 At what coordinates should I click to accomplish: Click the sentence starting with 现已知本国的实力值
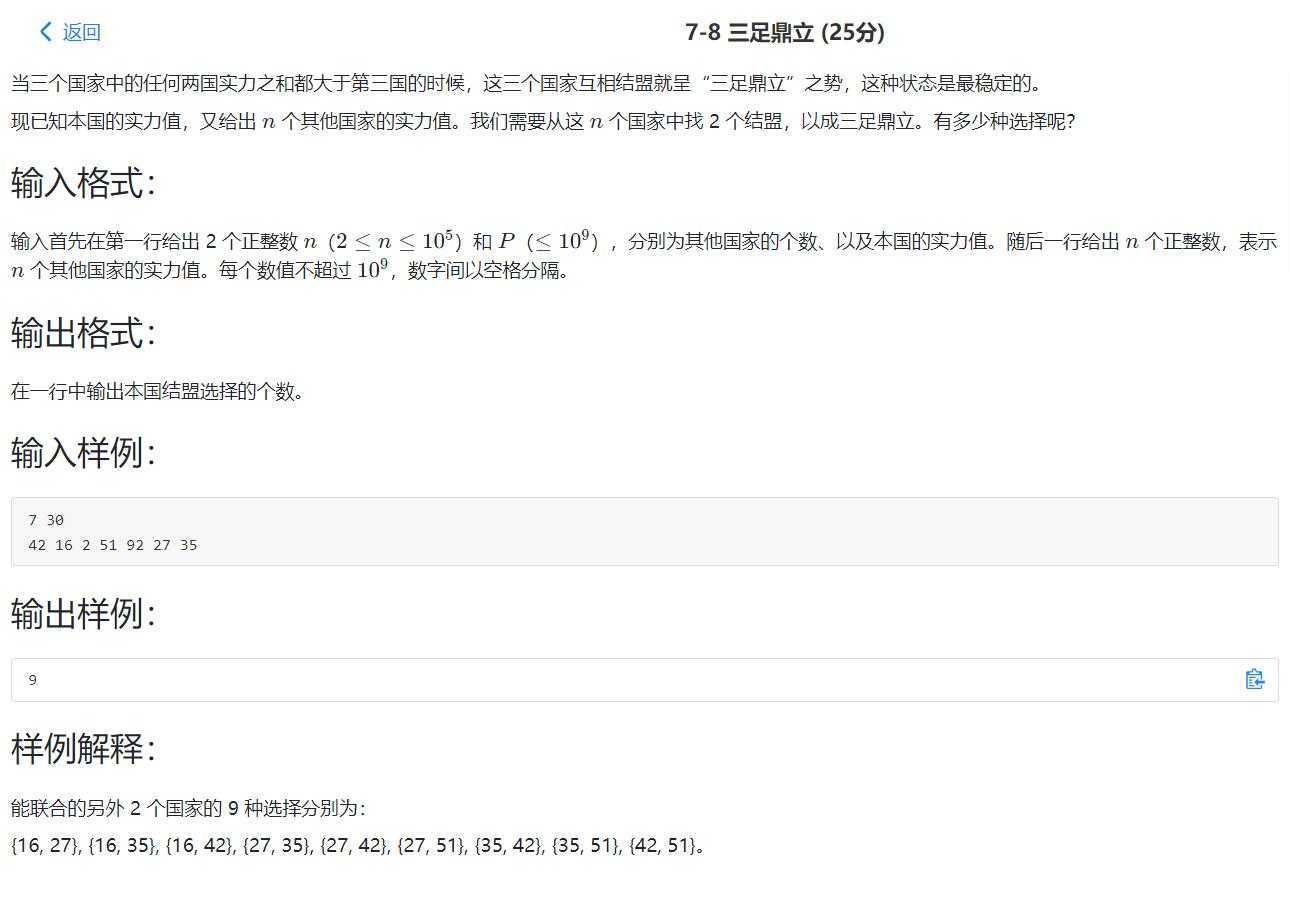click(543, 121)
